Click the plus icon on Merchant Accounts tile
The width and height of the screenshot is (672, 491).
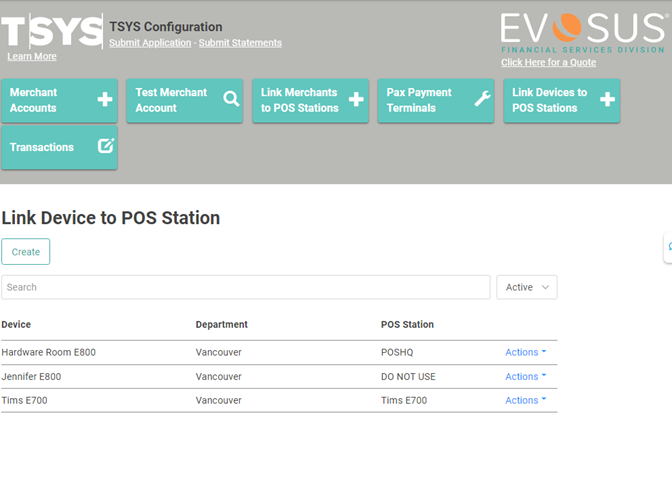pyautogui.click(x=105, y=99)
